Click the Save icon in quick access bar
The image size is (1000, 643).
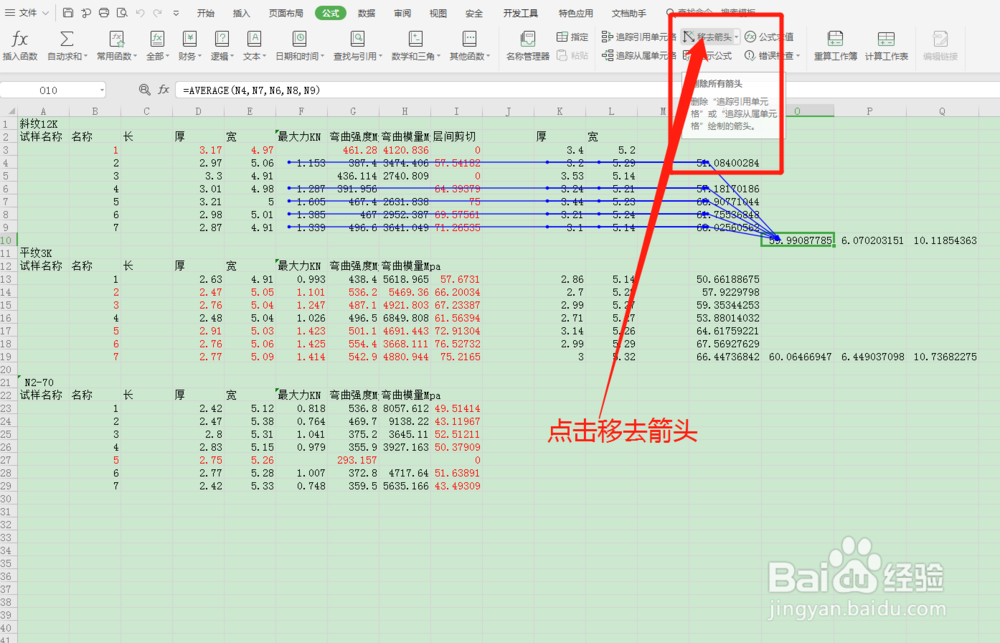[x=68, y=13]
